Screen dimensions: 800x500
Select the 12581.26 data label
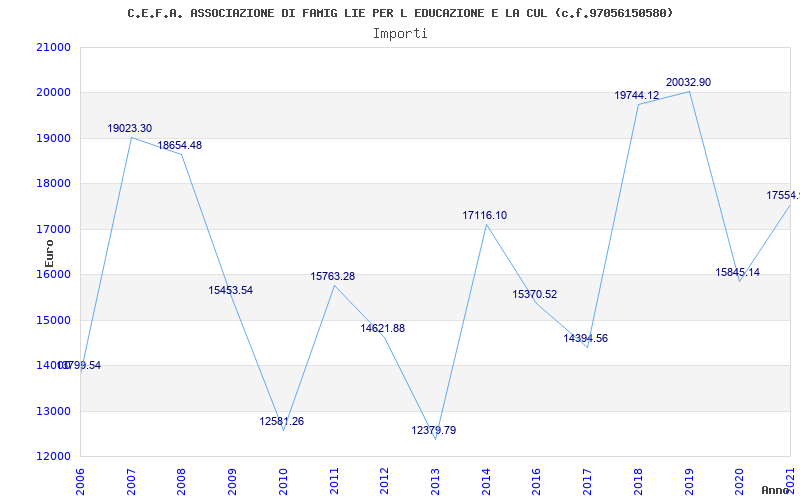click(x=282, y=421)
